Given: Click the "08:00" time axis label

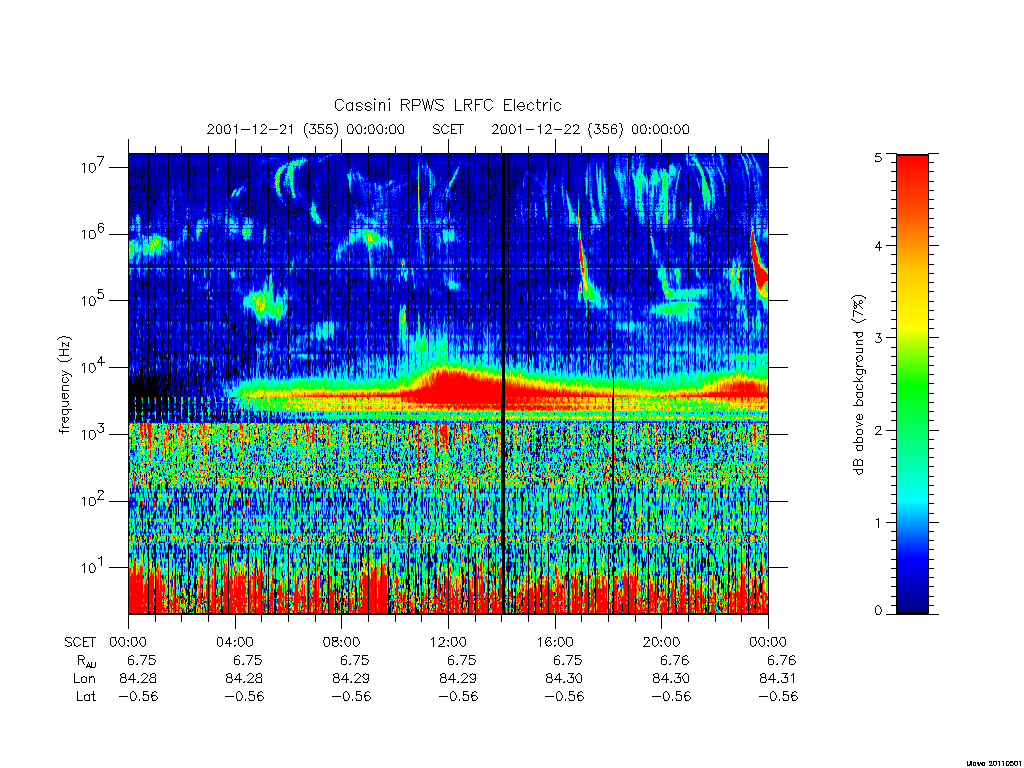Looking at the screenshot, I should tap(341, 642).
